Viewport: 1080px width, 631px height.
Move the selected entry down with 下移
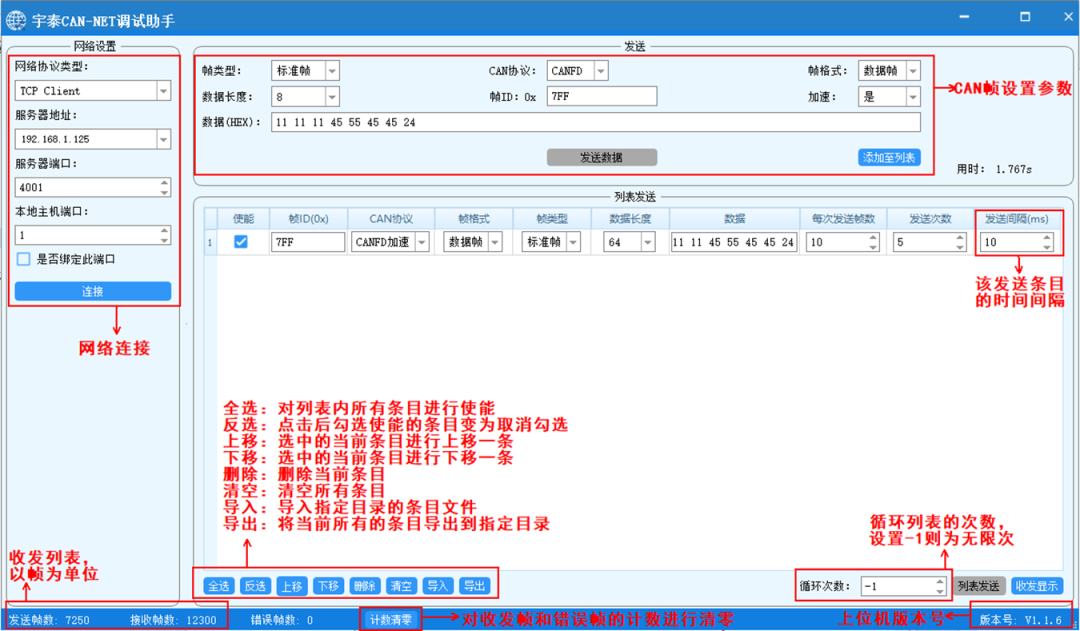tap(328, 586)
